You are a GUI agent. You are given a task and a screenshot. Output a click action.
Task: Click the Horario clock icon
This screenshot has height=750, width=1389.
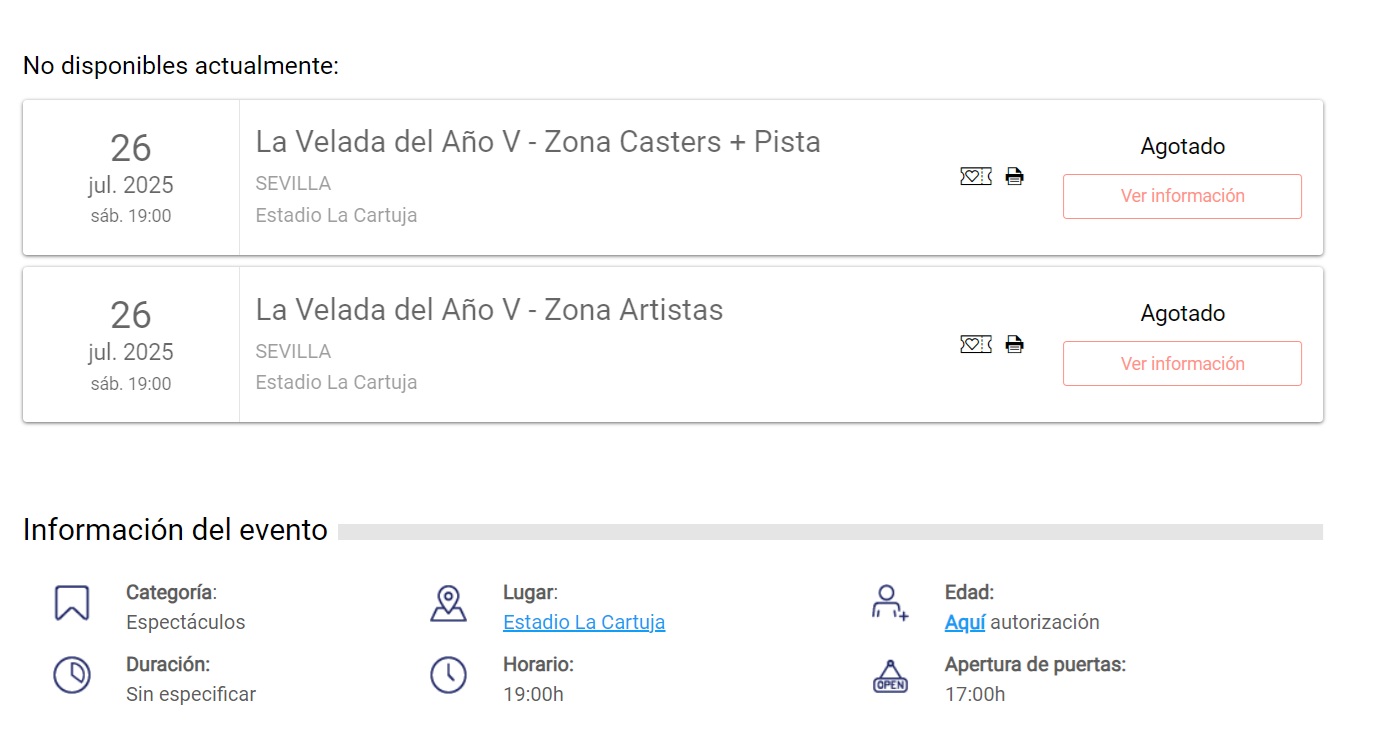(x=448, y=675)
